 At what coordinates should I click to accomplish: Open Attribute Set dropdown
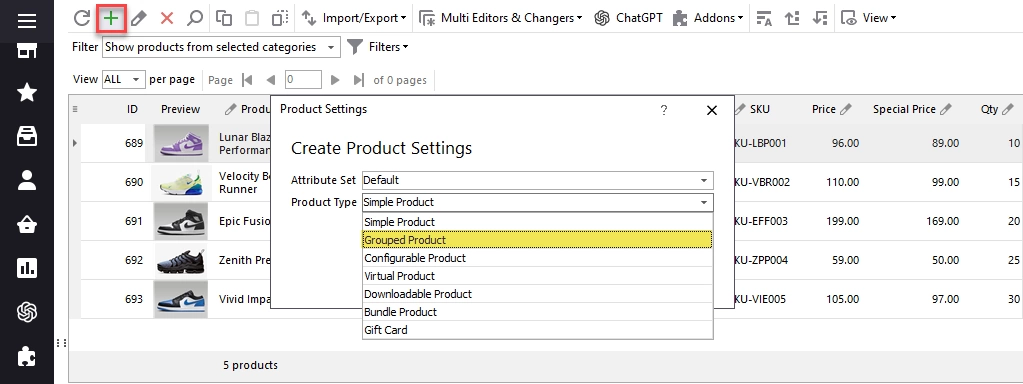(x=538, y=180)
